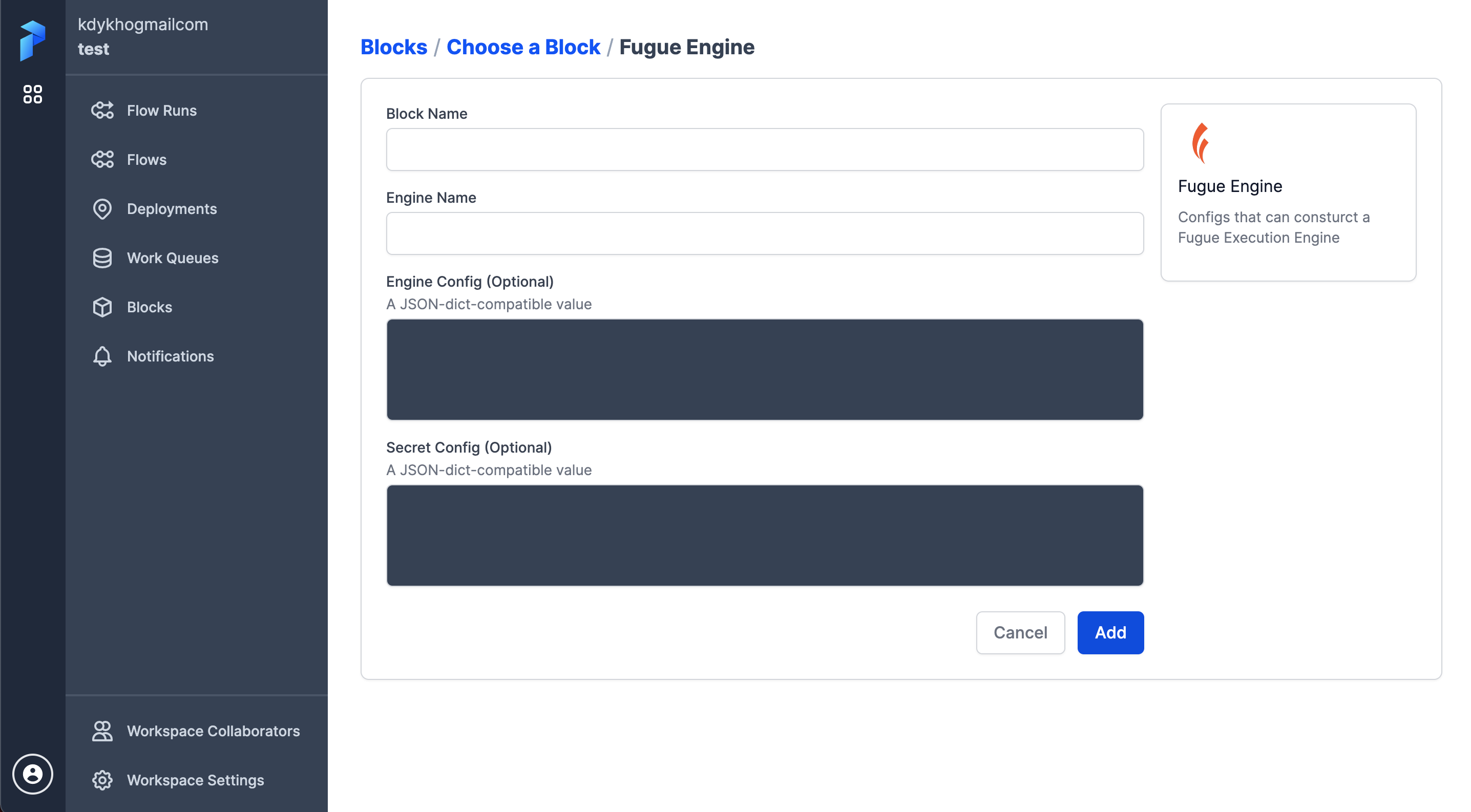Image resolution: width=1471 pixels, height=812 pixels.
Task: Cancel the block creation form
Action: click(x=1020, y=632)
